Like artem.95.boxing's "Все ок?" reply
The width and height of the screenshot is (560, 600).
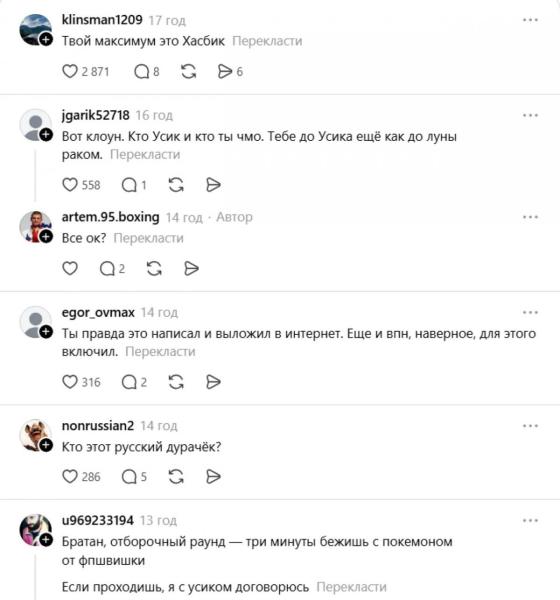[70, 268]
